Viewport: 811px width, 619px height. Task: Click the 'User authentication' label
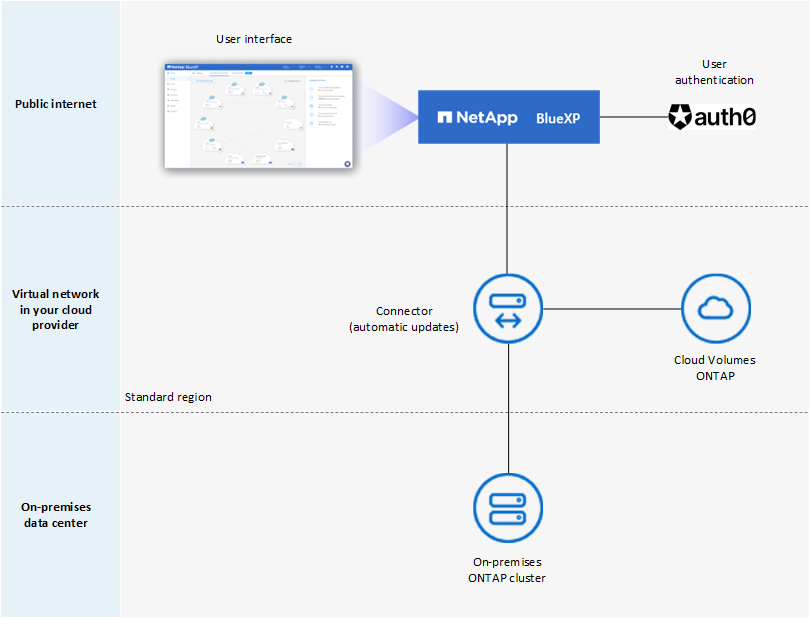[714, 72]
